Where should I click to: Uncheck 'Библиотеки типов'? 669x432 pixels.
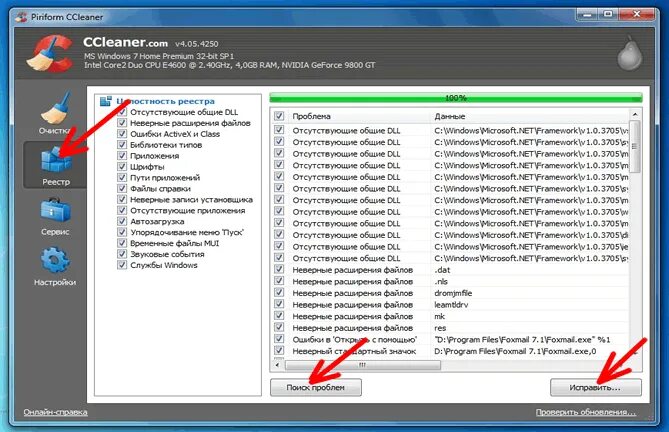pyautogui.click(x=122, y=145)
